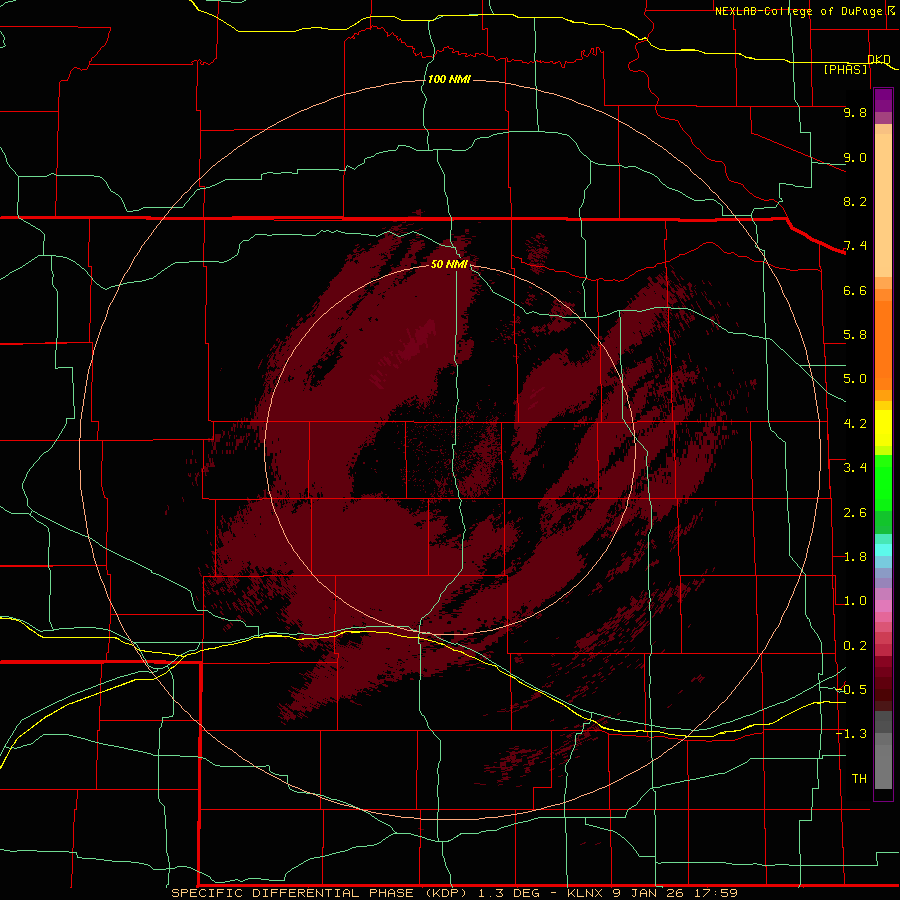Screen dimensions: 900x900
Task: Click the 0.2 value on the color scale
Action: (855, 646)
